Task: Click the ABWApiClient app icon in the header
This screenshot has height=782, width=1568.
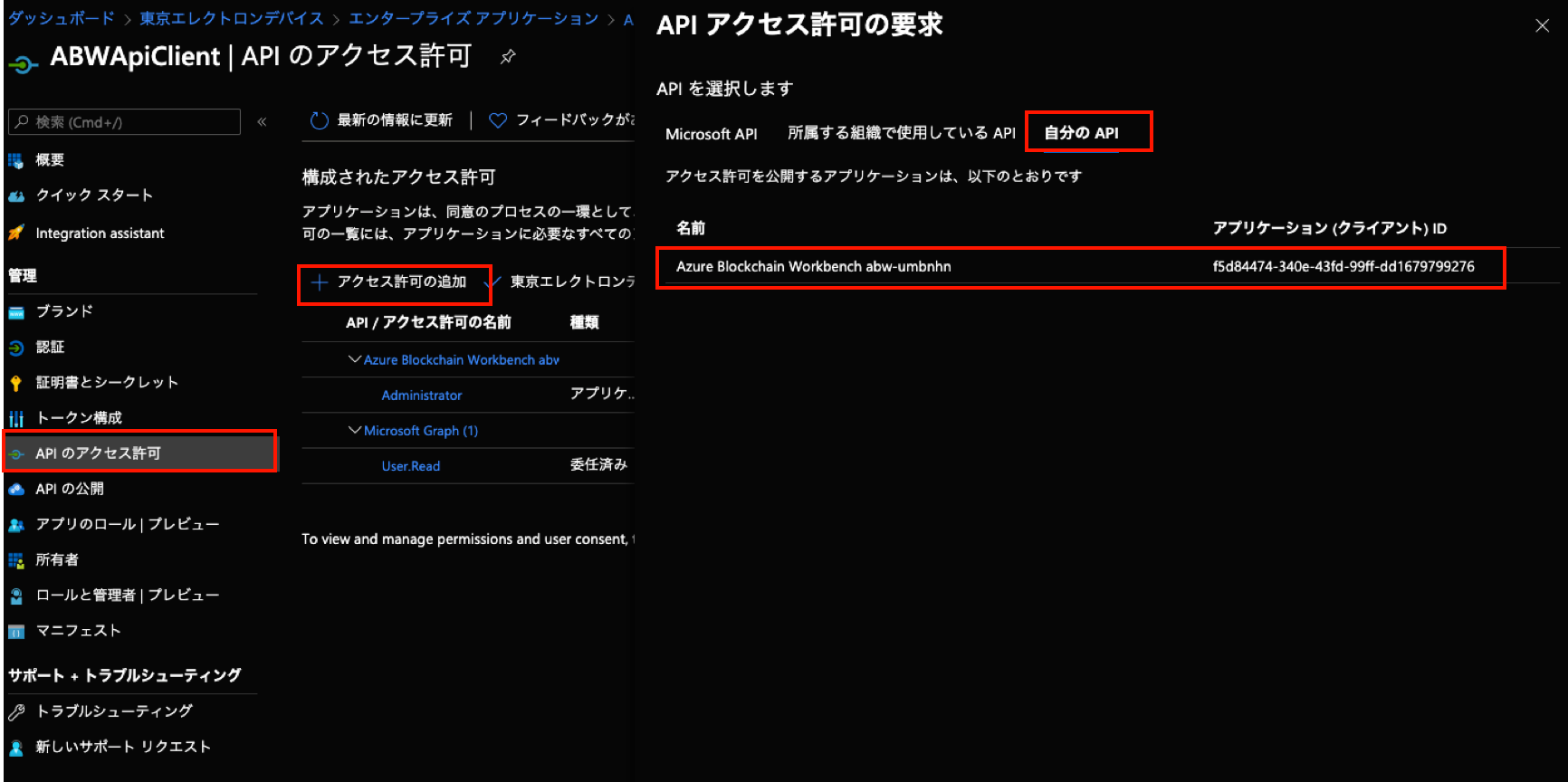Action: 24,63
